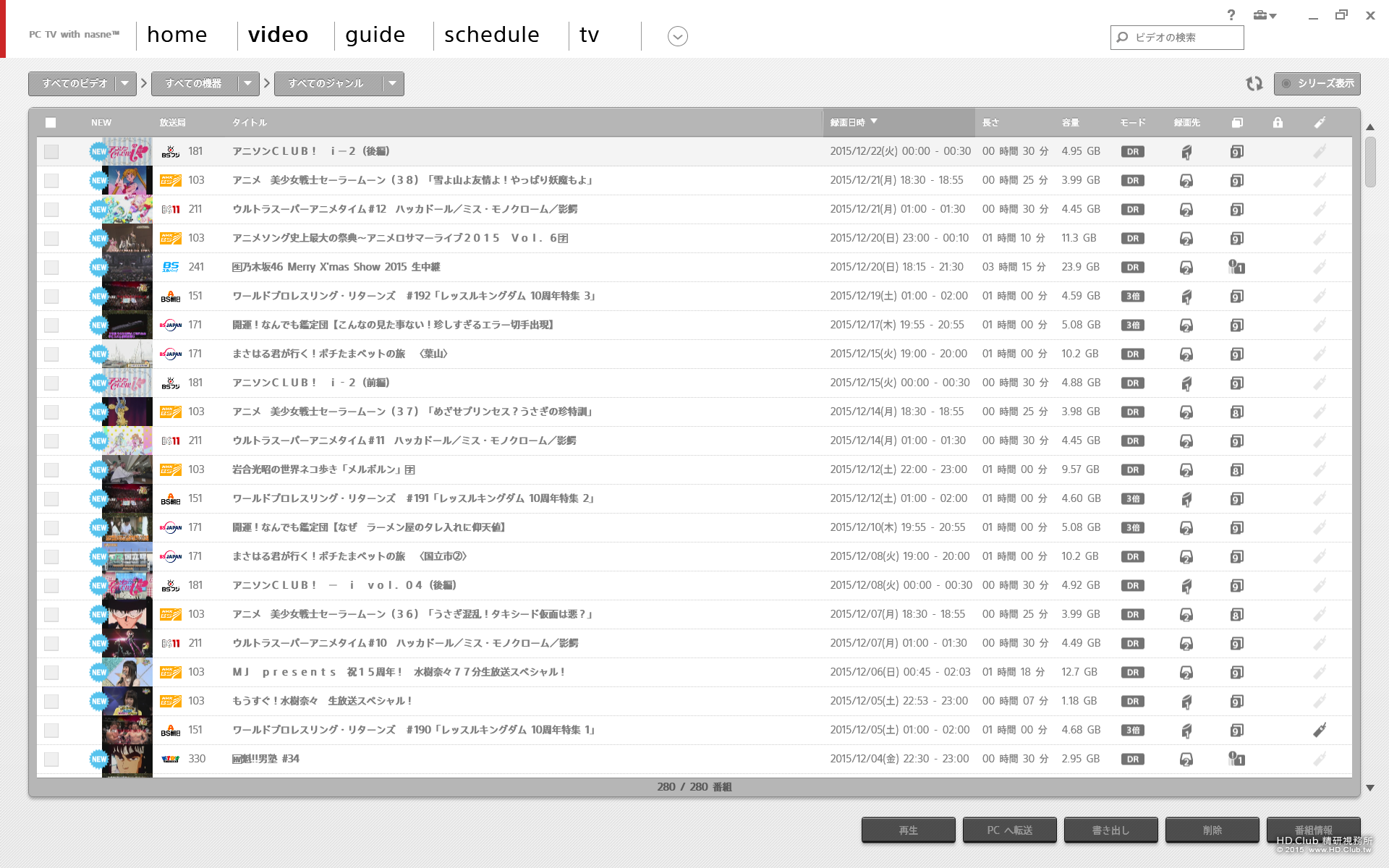Click BS Fuji logo for アニソンCLUB vol.04 (後編)

171,585
